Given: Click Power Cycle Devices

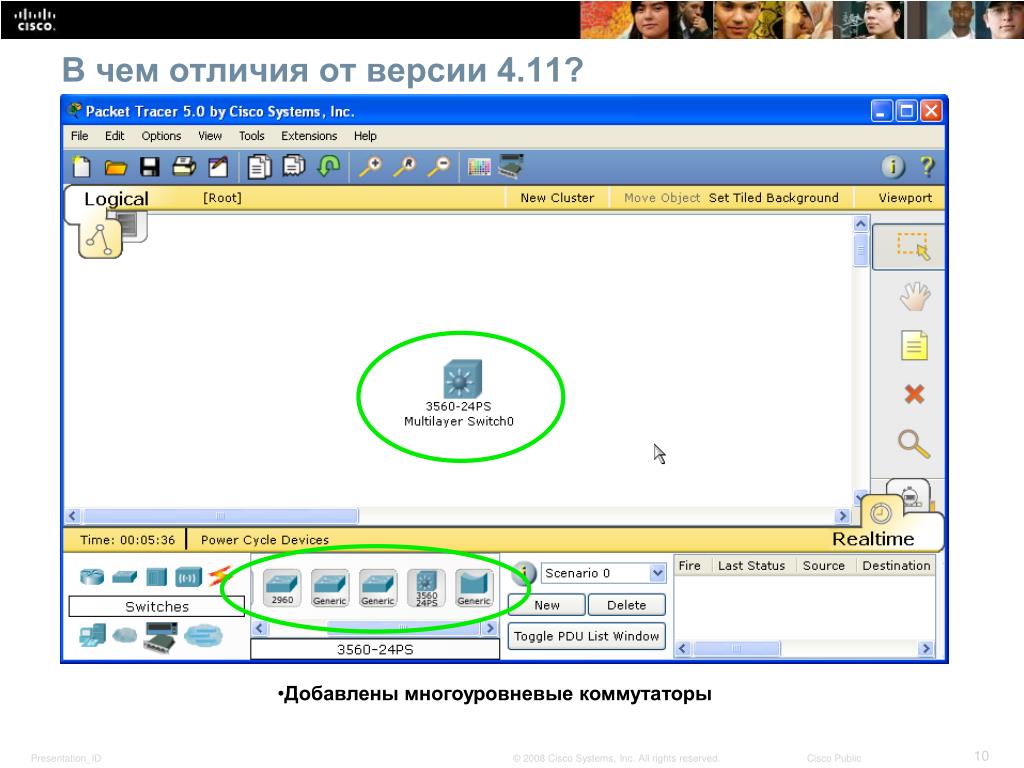Looking at the screenshot, I should (264, 540).
